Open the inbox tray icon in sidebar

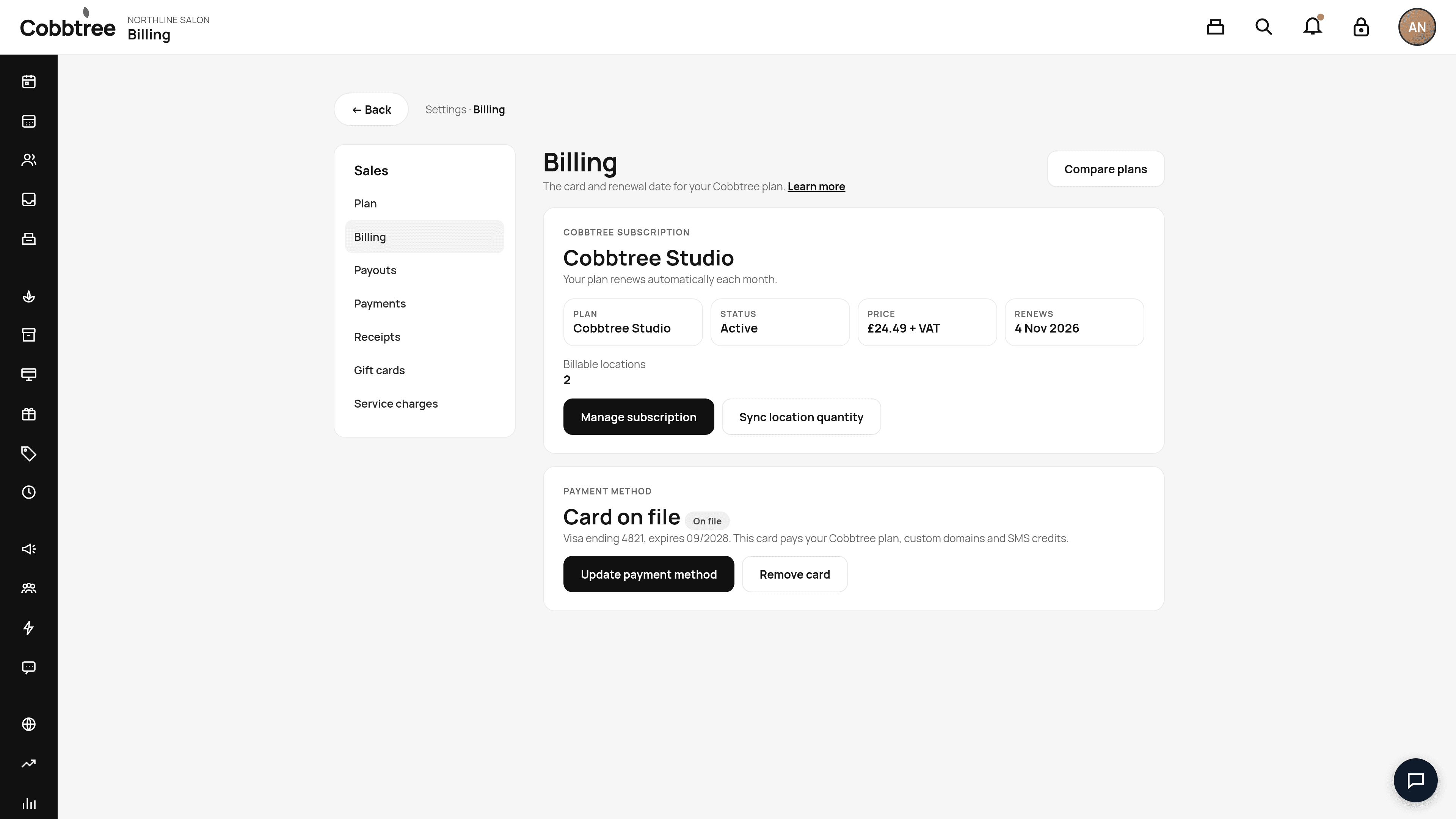(29, 199)
